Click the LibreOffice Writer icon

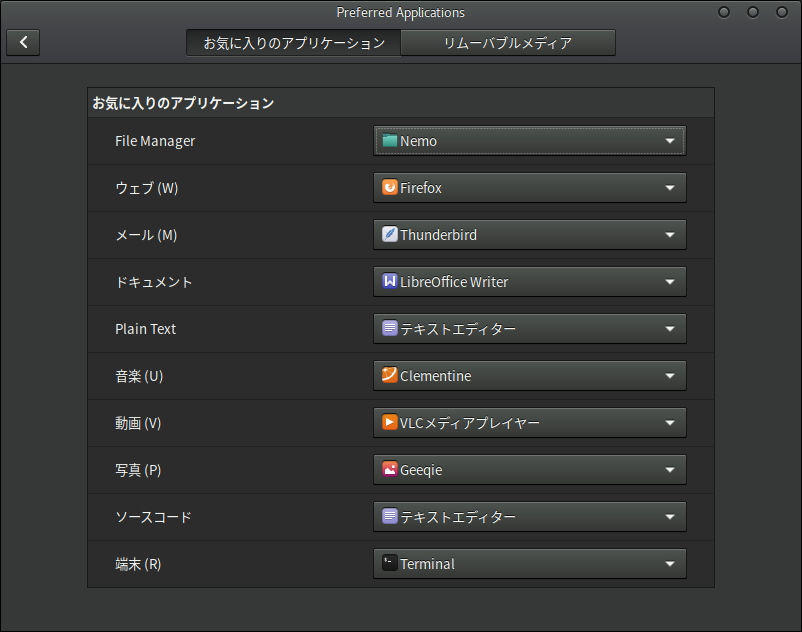390,281
